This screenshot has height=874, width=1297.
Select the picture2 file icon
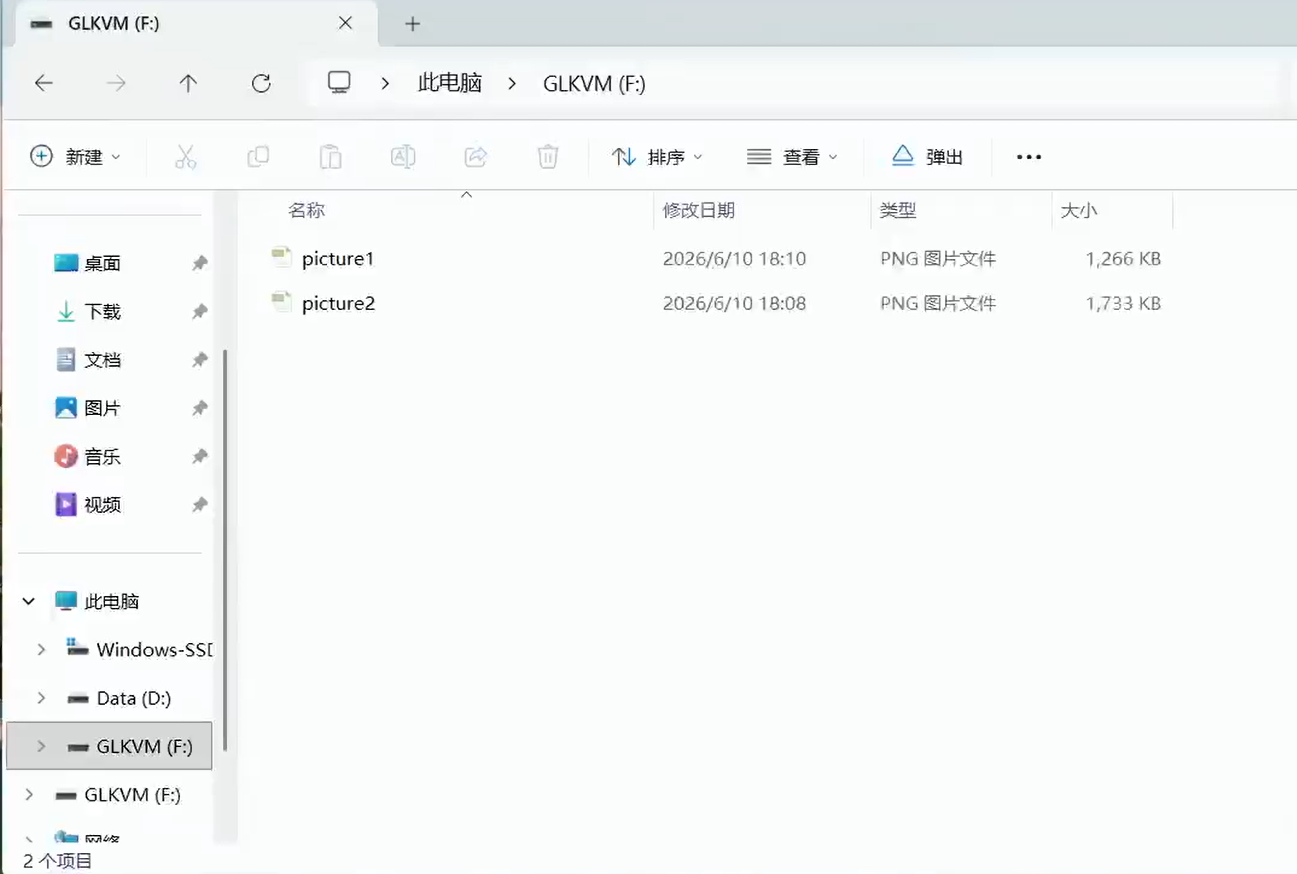(x=281, y=301)
